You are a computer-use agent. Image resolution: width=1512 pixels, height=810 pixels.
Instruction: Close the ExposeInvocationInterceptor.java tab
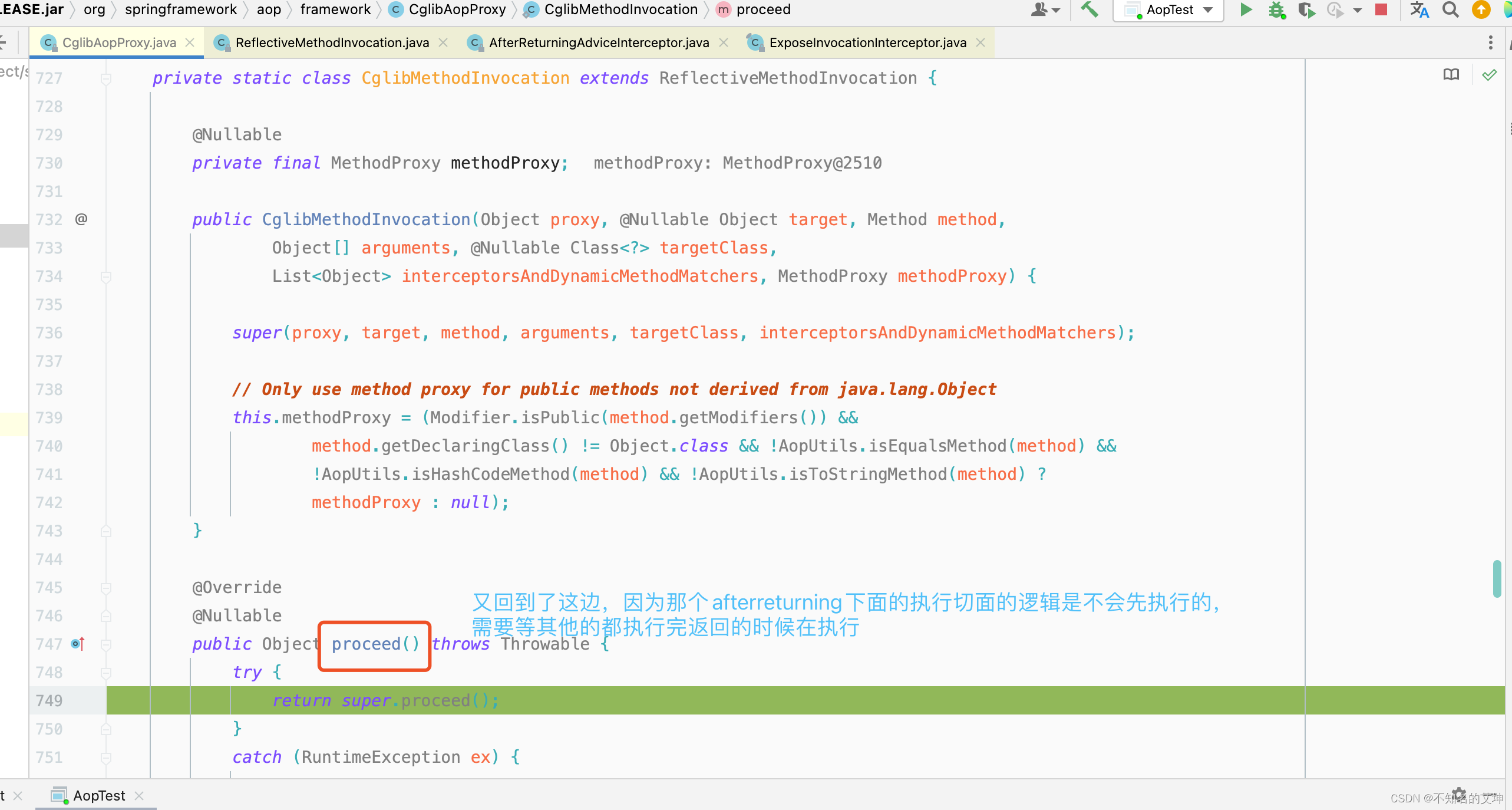(x=981, y=42)
